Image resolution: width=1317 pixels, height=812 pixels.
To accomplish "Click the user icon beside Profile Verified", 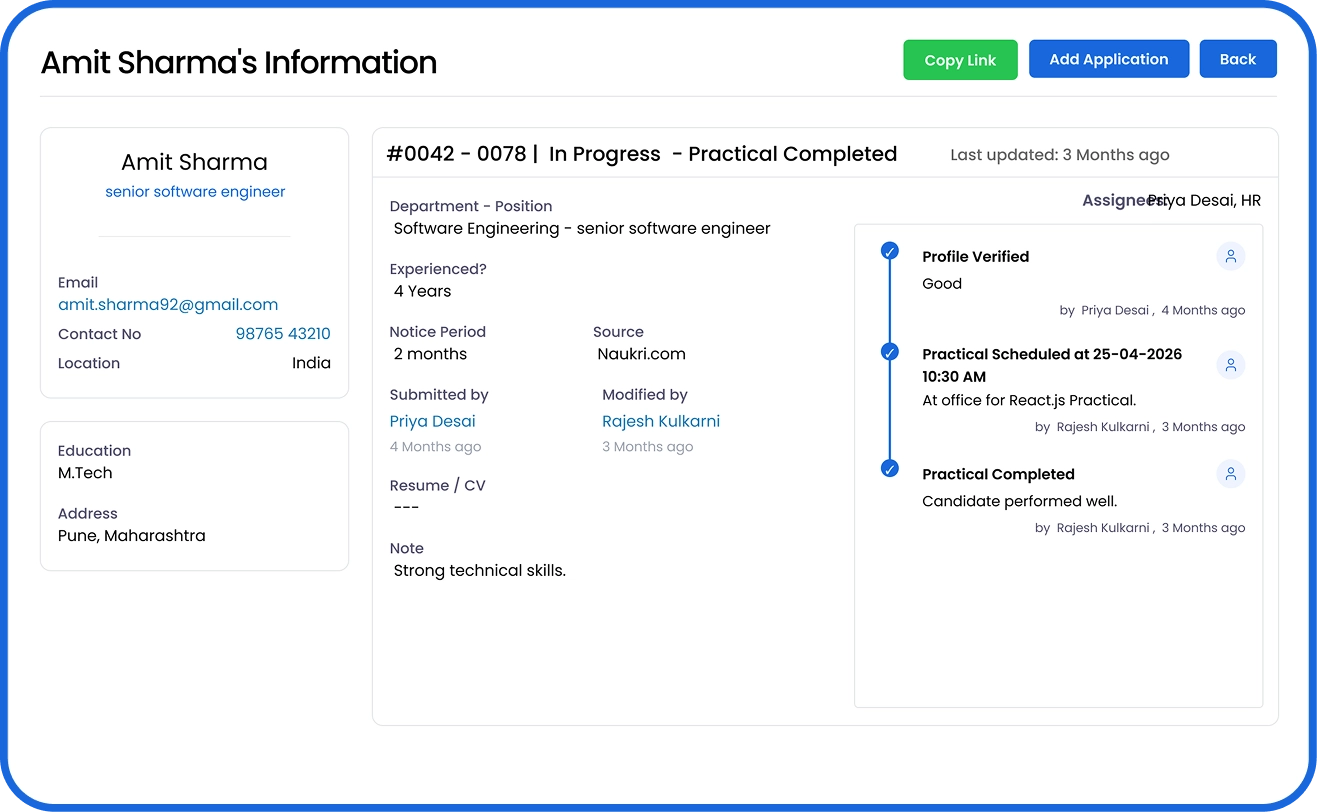I will pos(1231,257).
